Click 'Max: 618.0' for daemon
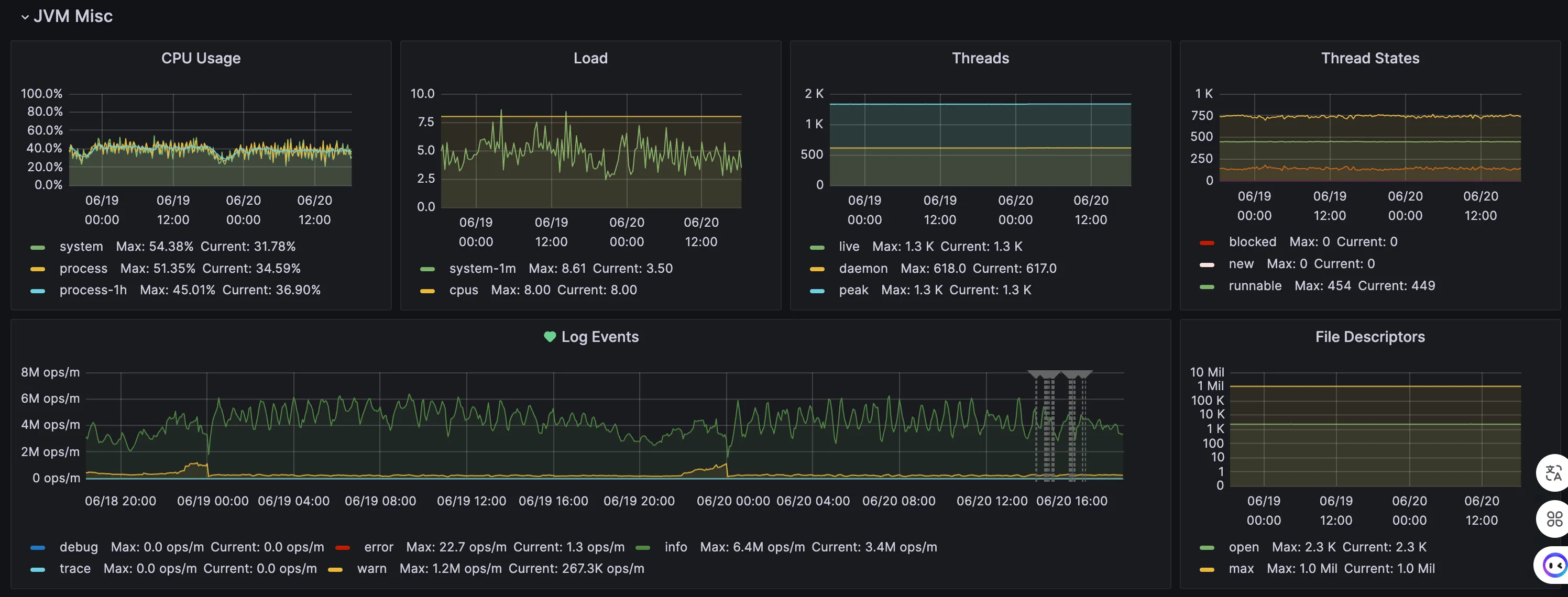This screenshot has height=597, width=1568. [933, 268]
